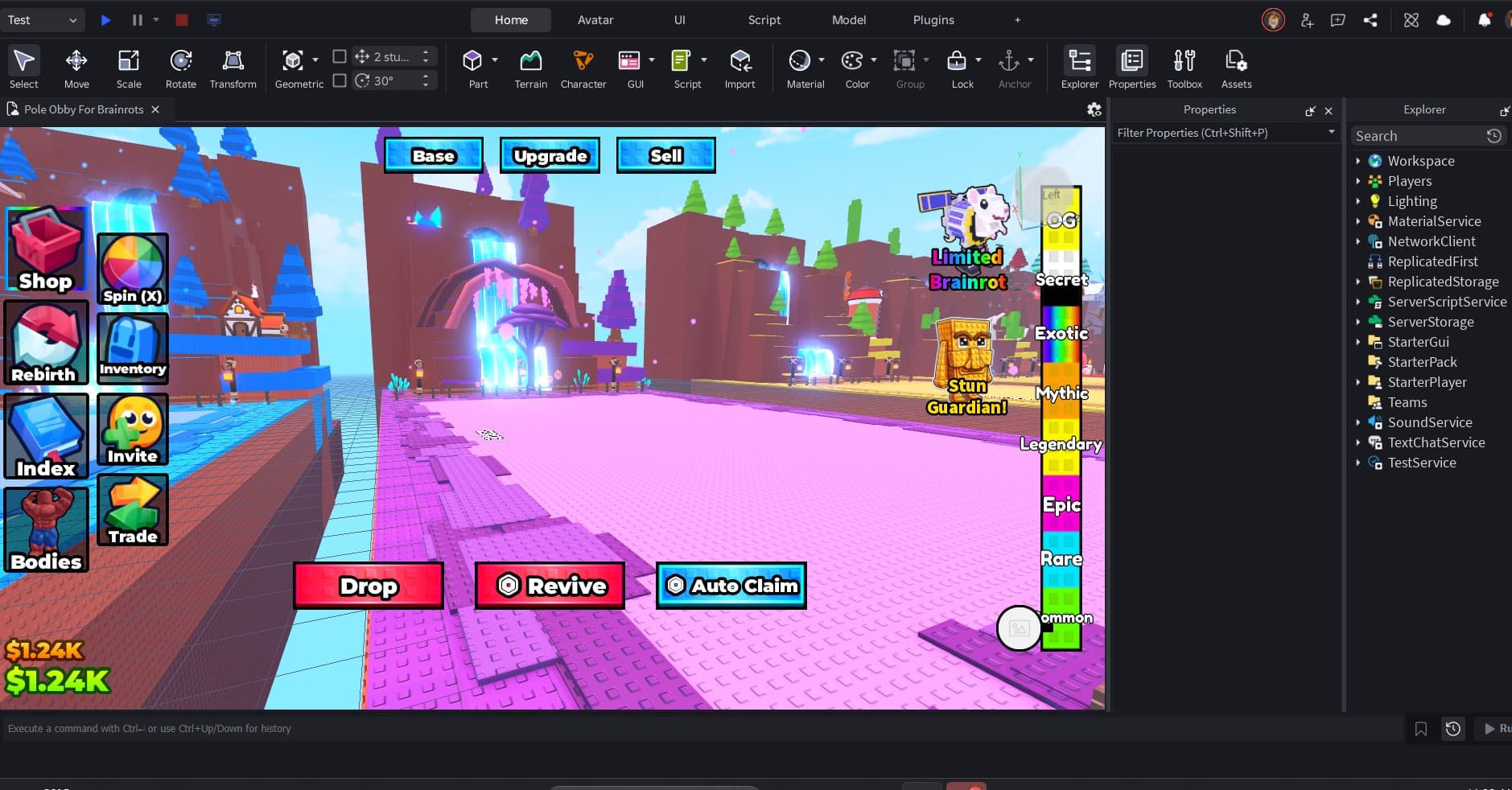Open the Assets manager
The height and width of the screenshot is (790, 1512).
pos(1236,68)
